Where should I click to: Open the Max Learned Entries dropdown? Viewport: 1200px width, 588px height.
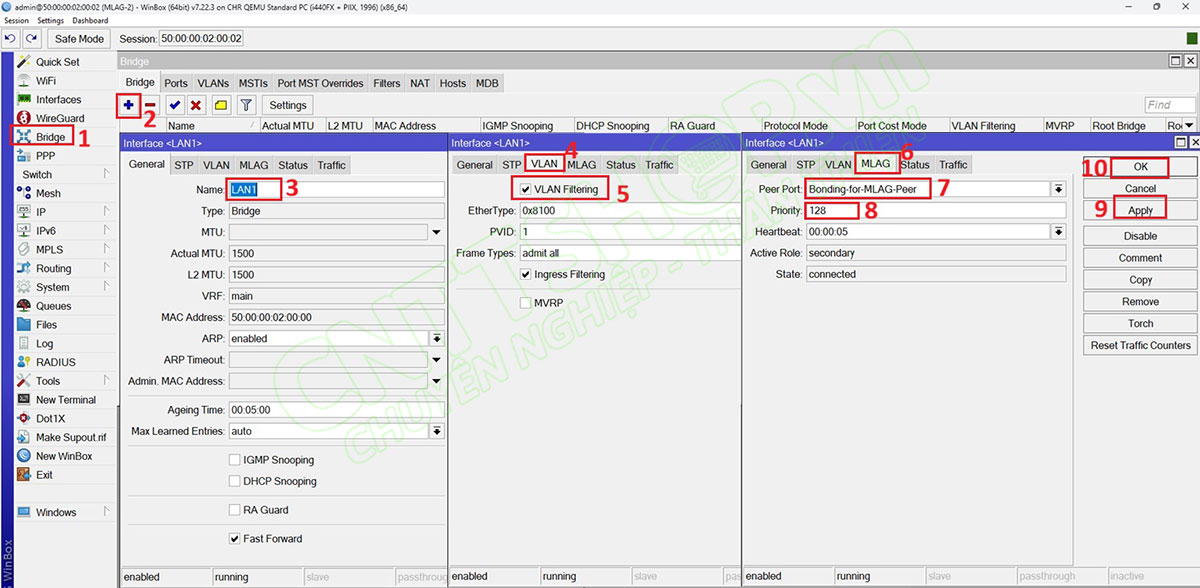[437, 431]
